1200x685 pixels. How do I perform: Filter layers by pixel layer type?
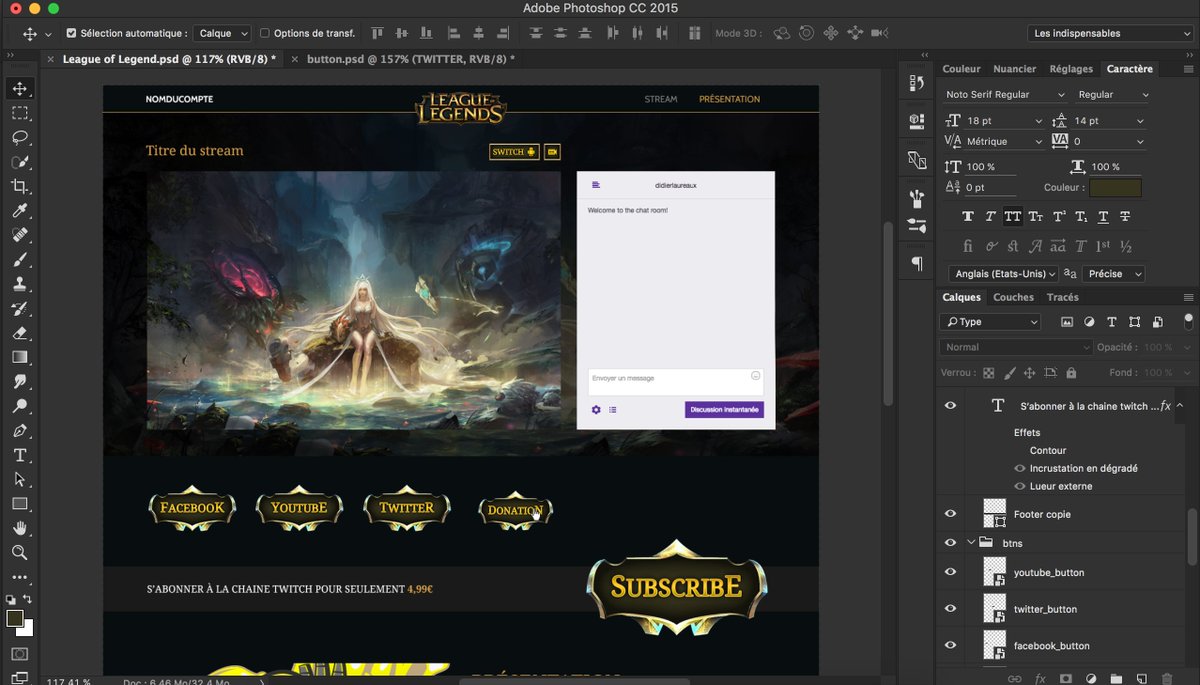pyautogui.click(x=1066, y=322)
